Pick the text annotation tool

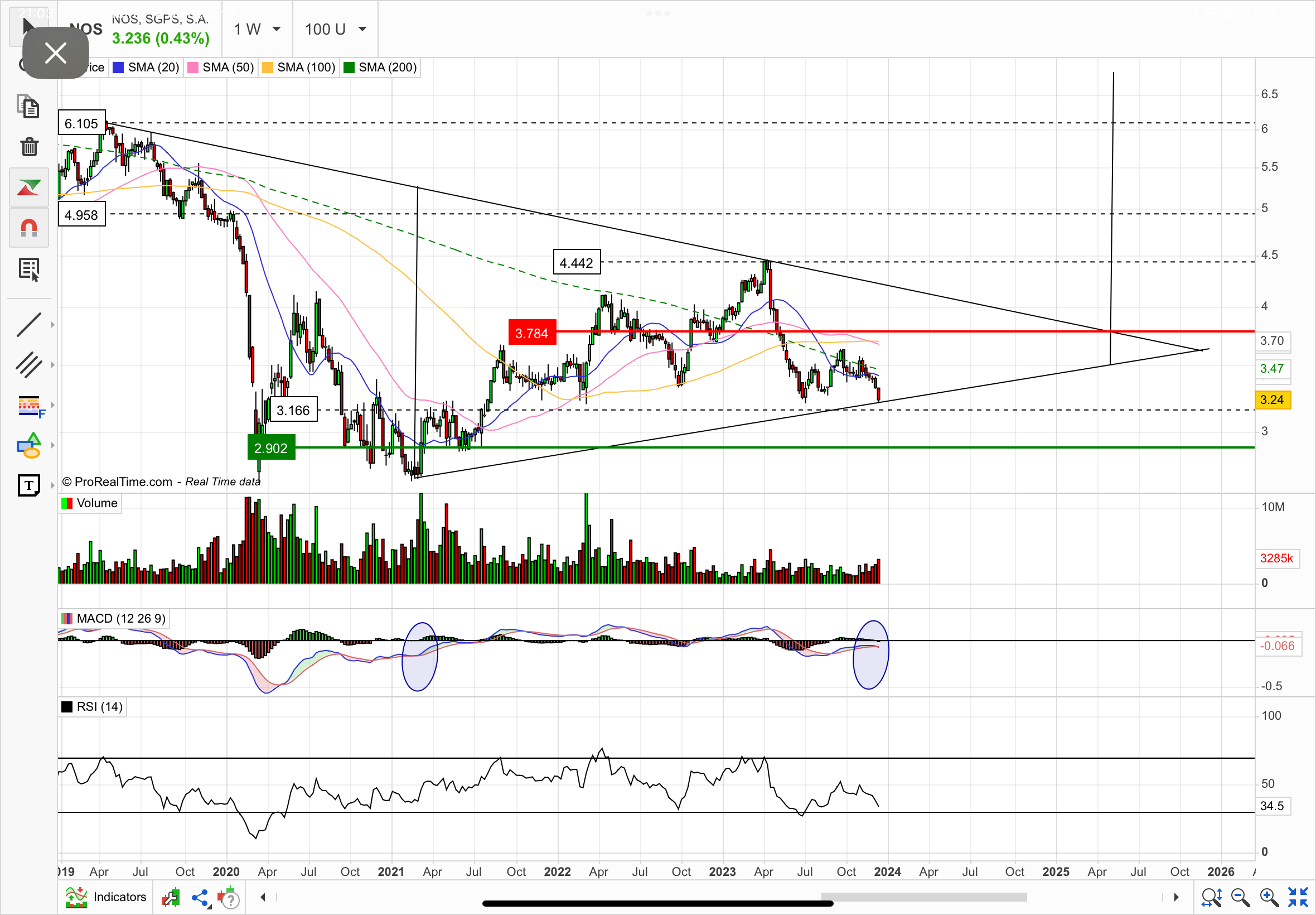click(x=28, y=485)
